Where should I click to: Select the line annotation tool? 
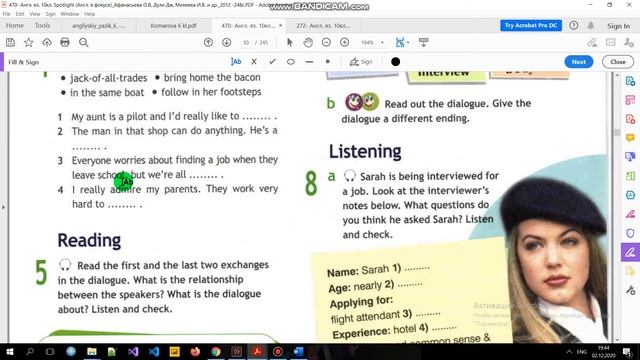(x=309, y=62)
